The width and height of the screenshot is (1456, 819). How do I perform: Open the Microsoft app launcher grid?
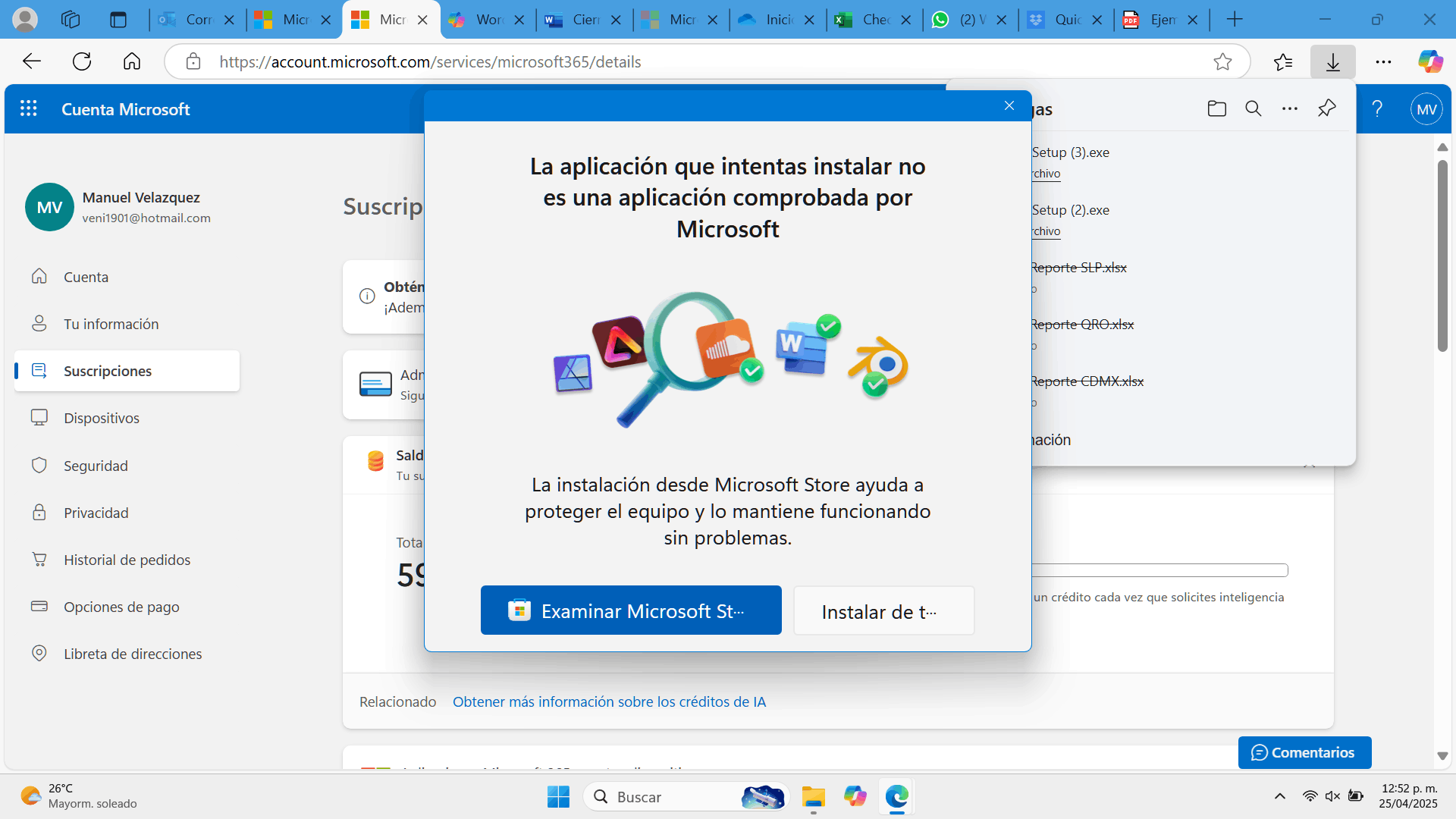(x=29, y=109)
